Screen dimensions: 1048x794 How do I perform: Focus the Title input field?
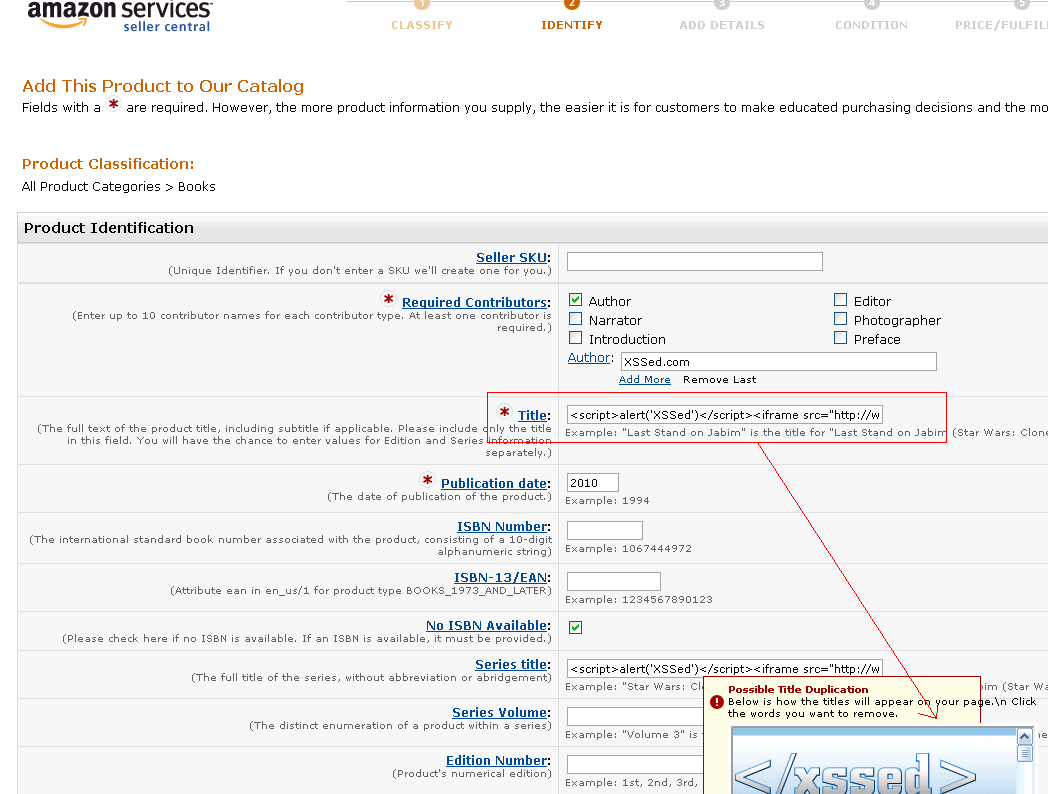[x=725, y=415]
